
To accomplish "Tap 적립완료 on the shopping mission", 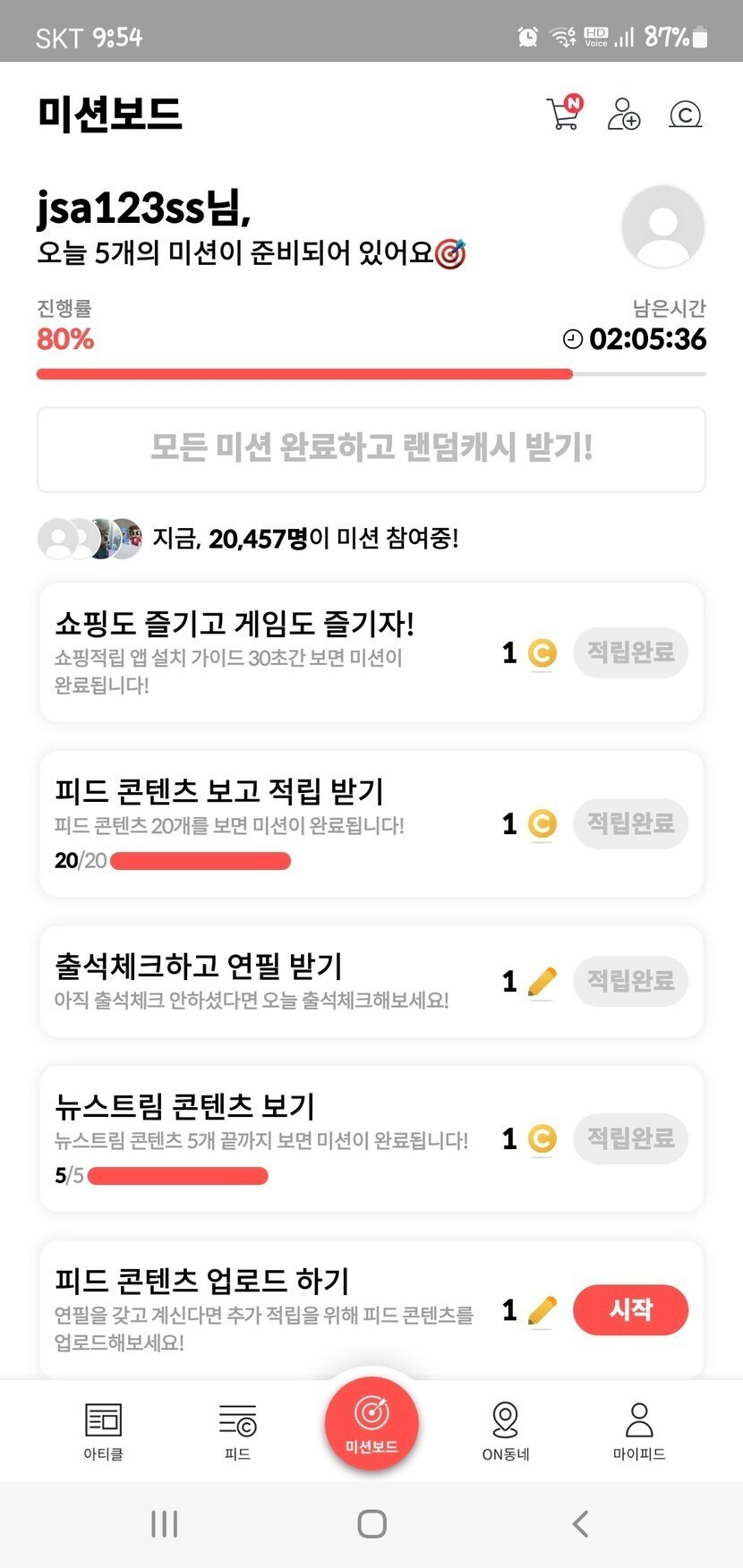I will pos(630,652).
